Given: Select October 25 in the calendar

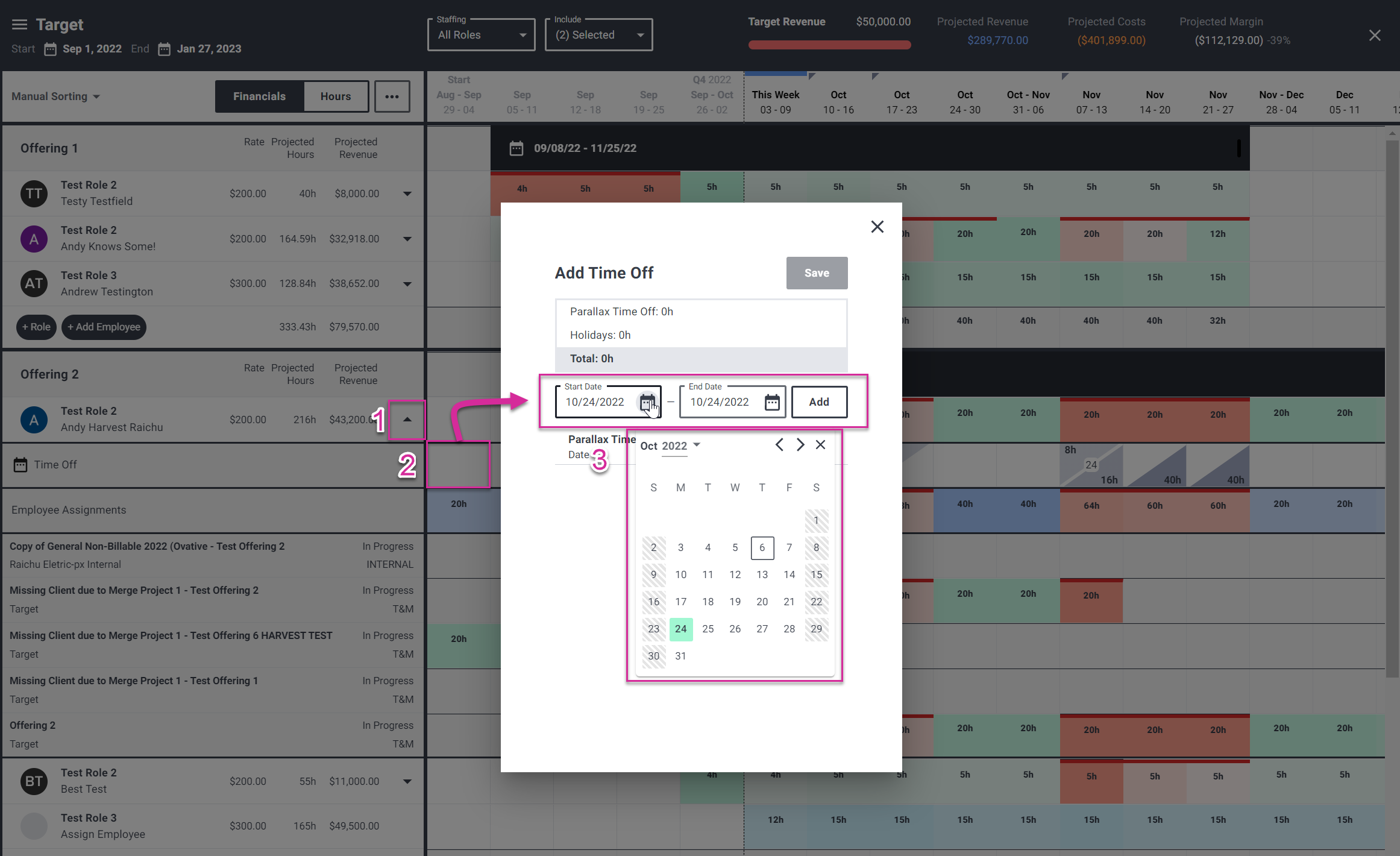Looking at the screenshot, I should tap(708, 629).
